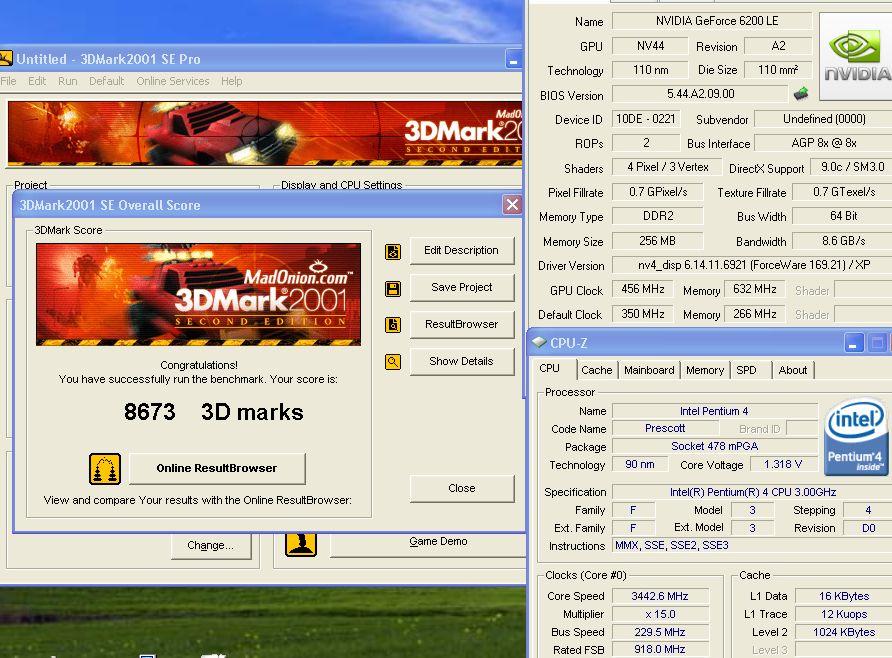Click the GPU Name field NVIDIA GeForce 6200 LE
Viewport: 892px width, 658px height.
click(712, 21)
